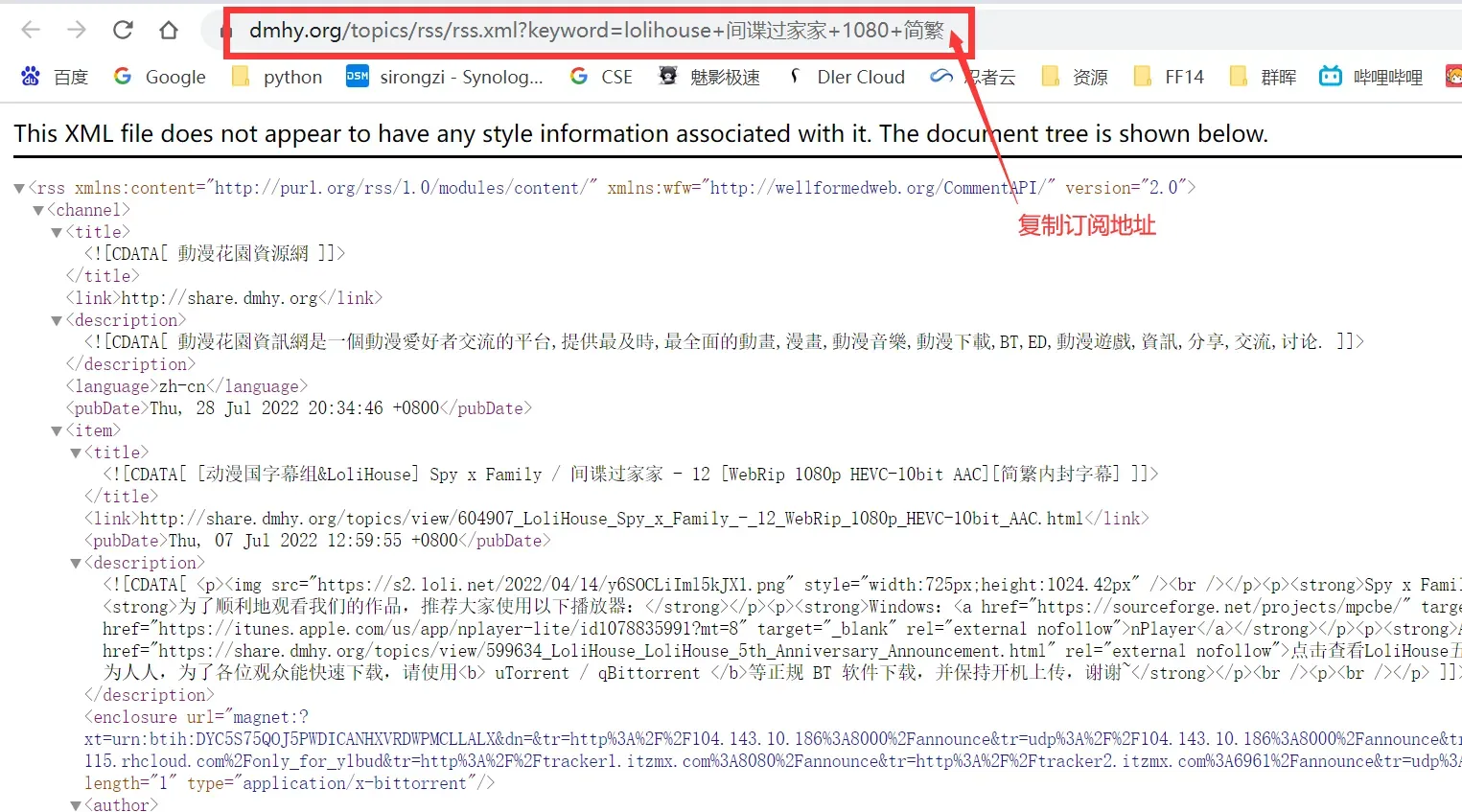Collapse the channel description node

point(57,321)
